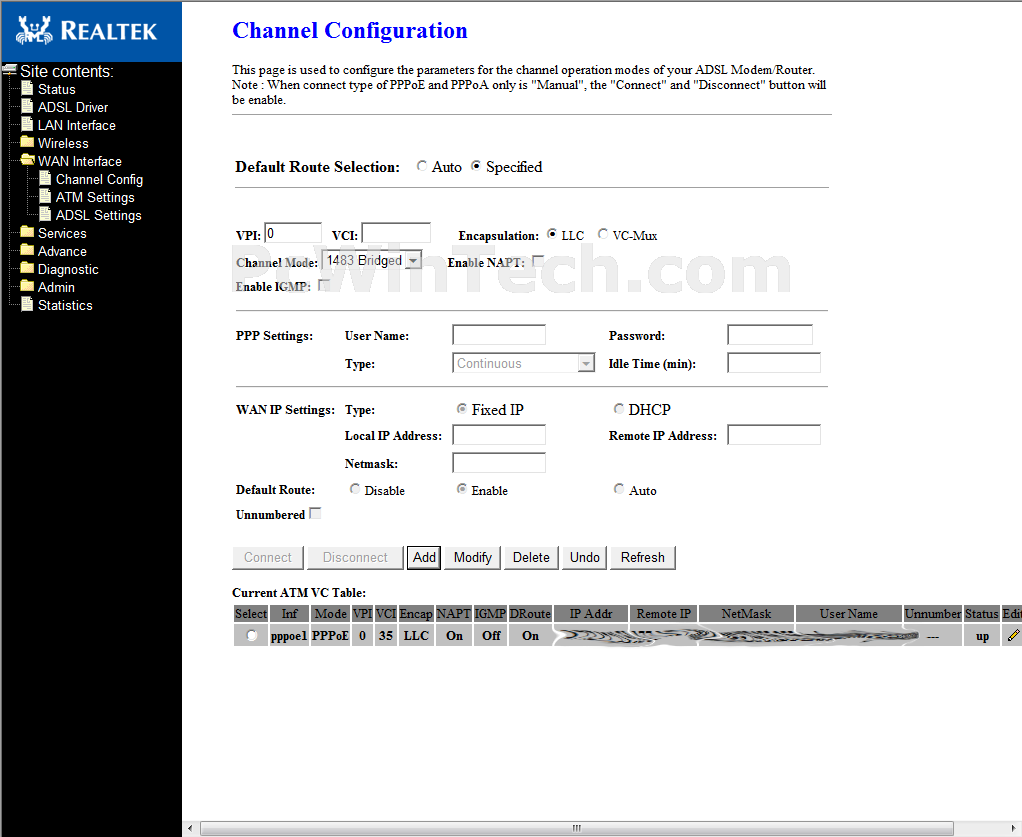
Task: Click the ADSL Driver page icon
Action: 27,106
